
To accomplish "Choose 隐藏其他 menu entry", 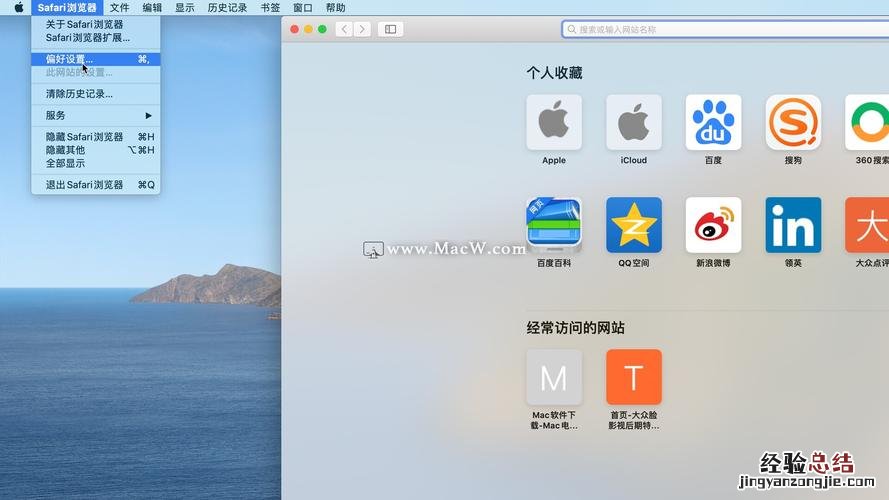I will [96, 150].
